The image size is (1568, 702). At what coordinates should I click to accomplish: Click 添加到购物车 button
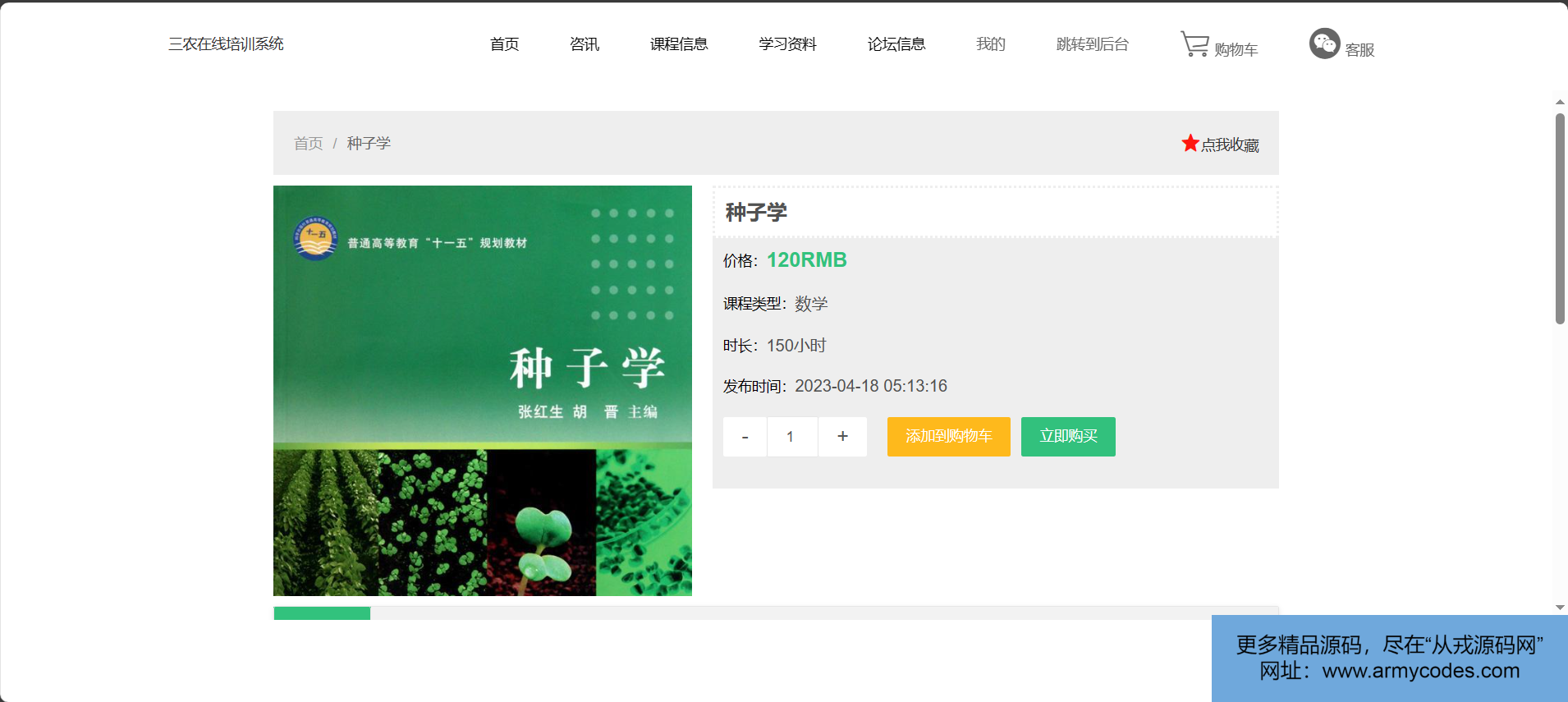pos(949,437)
